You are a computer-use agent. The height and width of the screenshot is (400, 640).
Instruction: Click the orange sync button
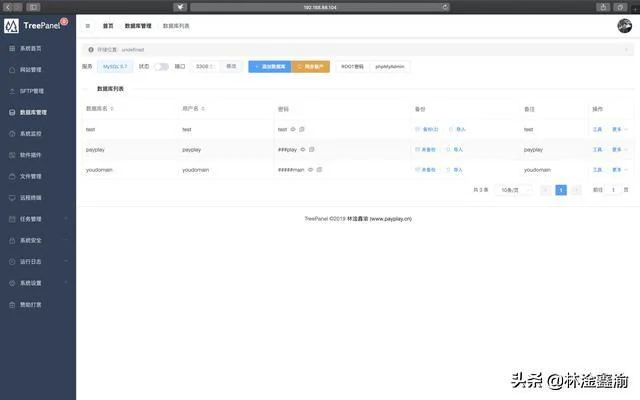click(x=311, y=67)
